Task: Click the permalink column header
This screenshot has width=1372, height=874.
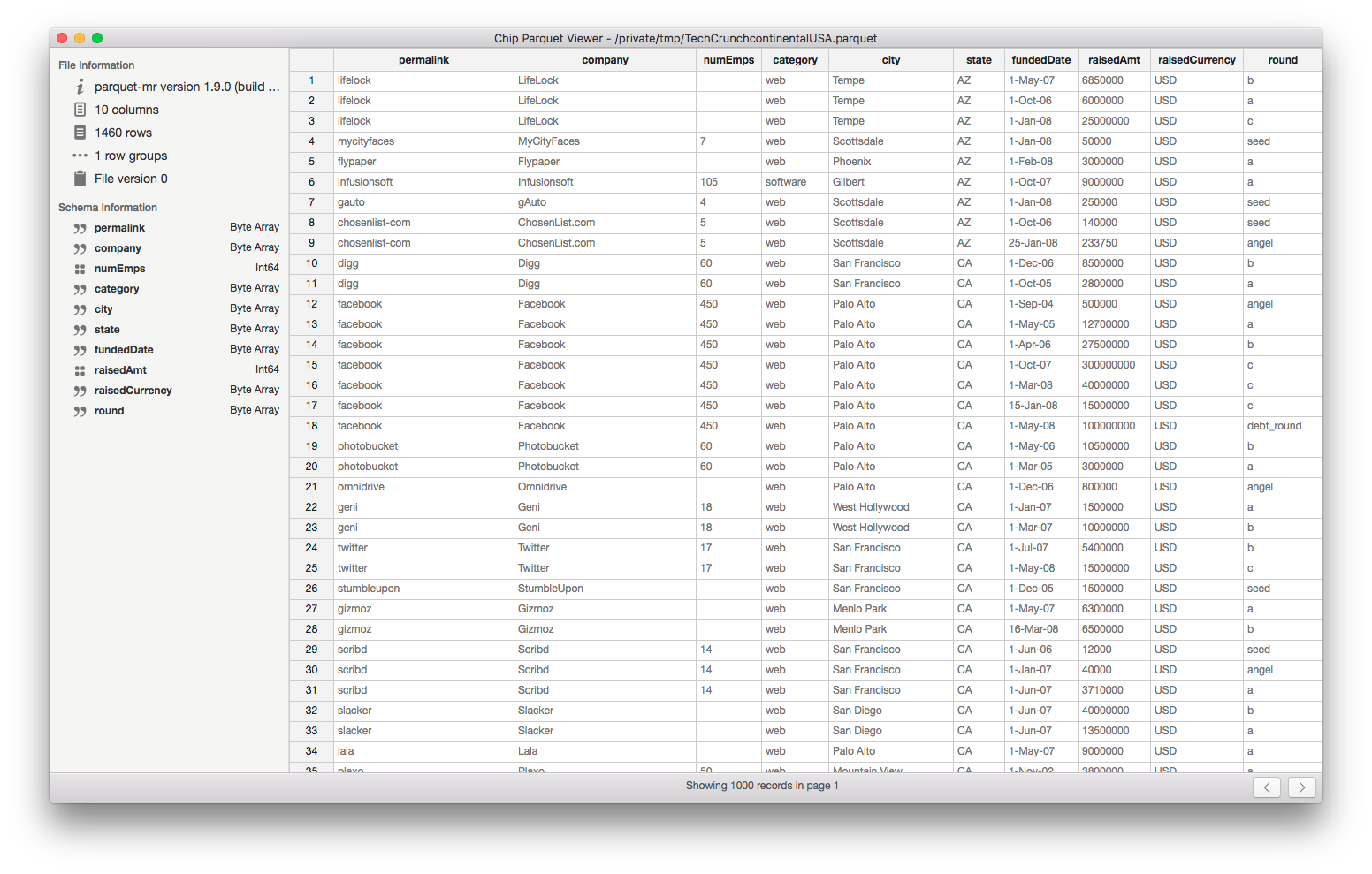Action: pyautogui.click(x=423, y=60)
